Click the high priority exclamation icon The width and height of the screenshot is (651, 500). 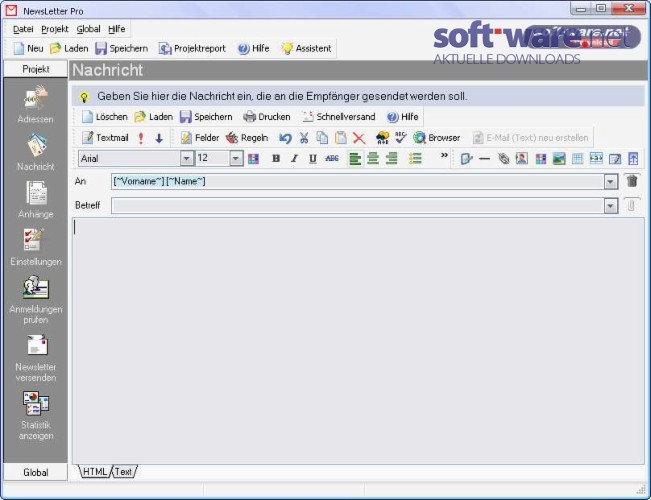pos(141,138)
